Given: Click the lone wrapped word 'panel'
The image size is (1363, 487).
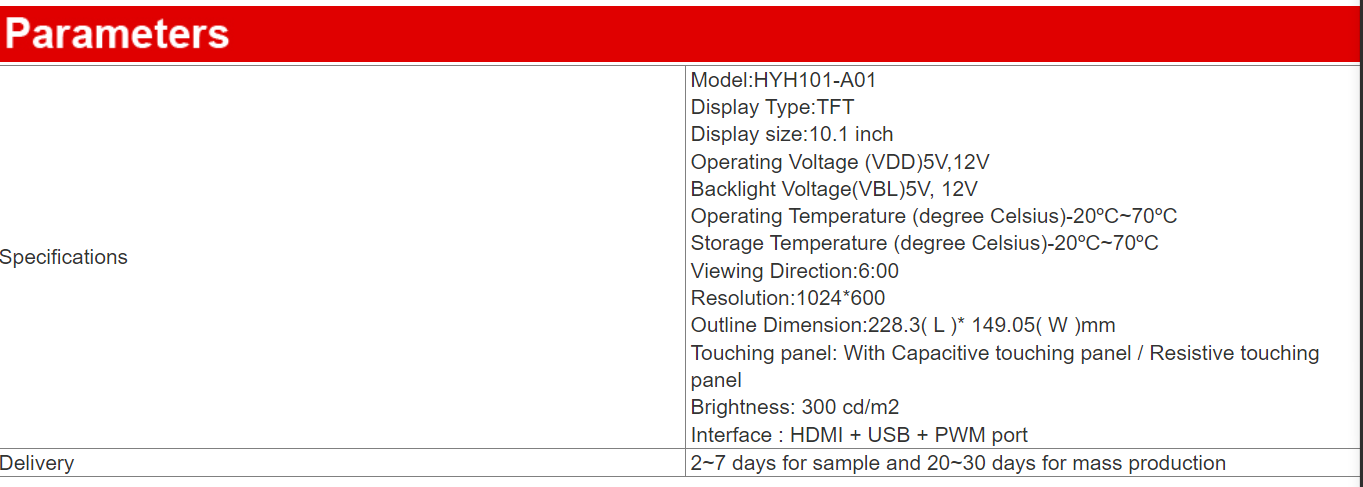Looking at the screenshot, I should [716, 380].
